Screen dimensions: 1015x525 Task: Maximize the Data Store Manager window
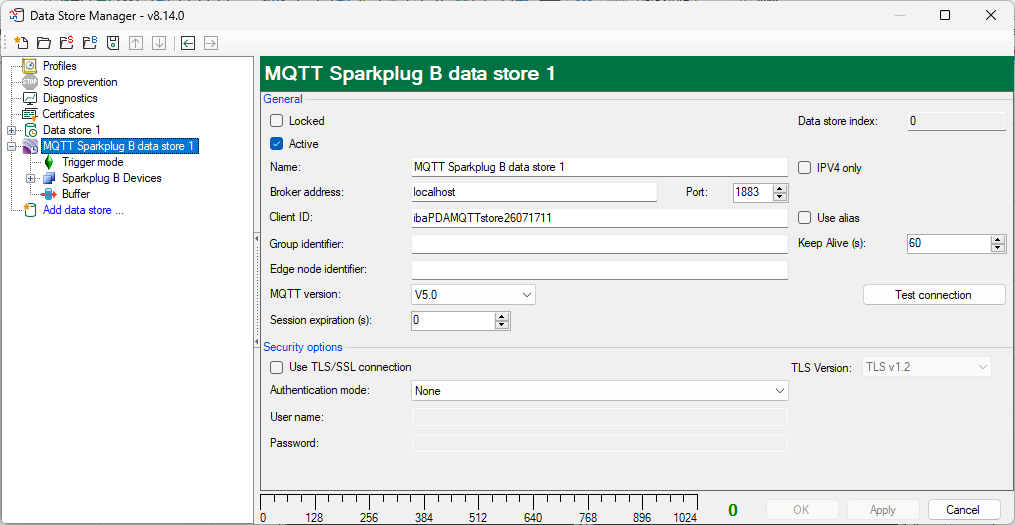pyautogui.click(x=945, y=15)
